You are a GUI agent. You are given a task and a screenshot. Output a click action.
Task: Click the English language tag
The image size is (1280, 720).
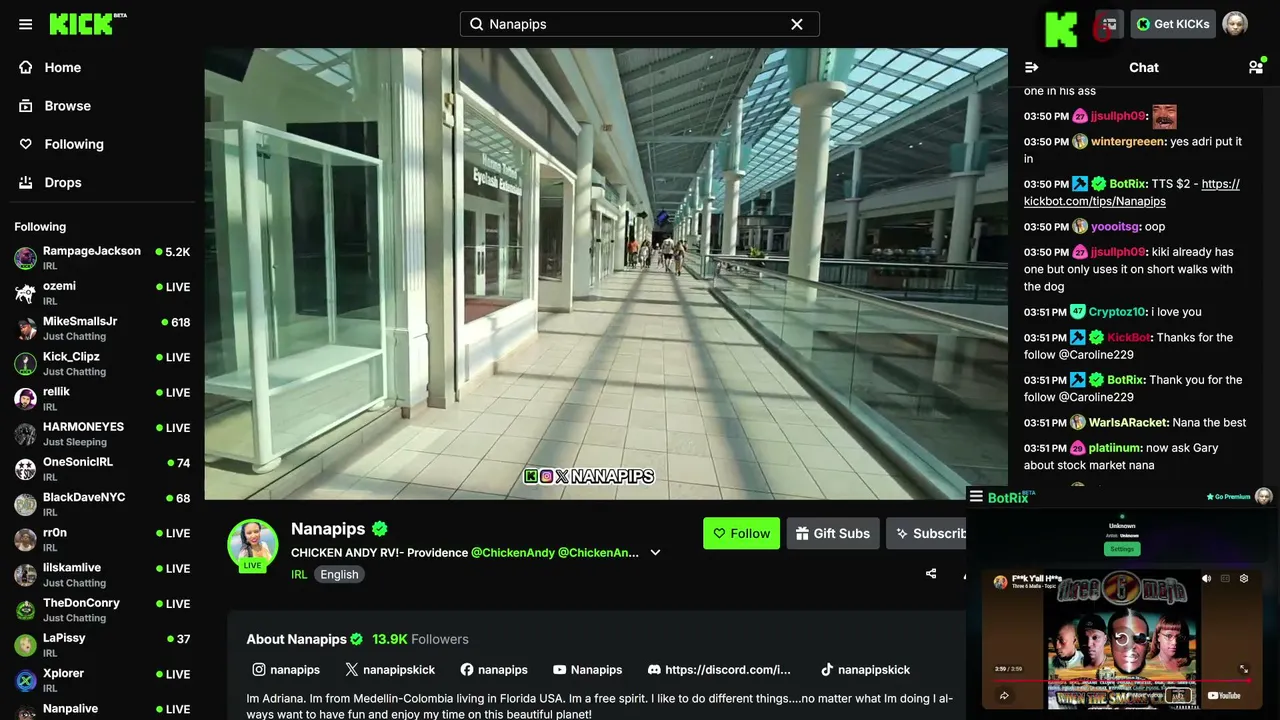[339, 574]
